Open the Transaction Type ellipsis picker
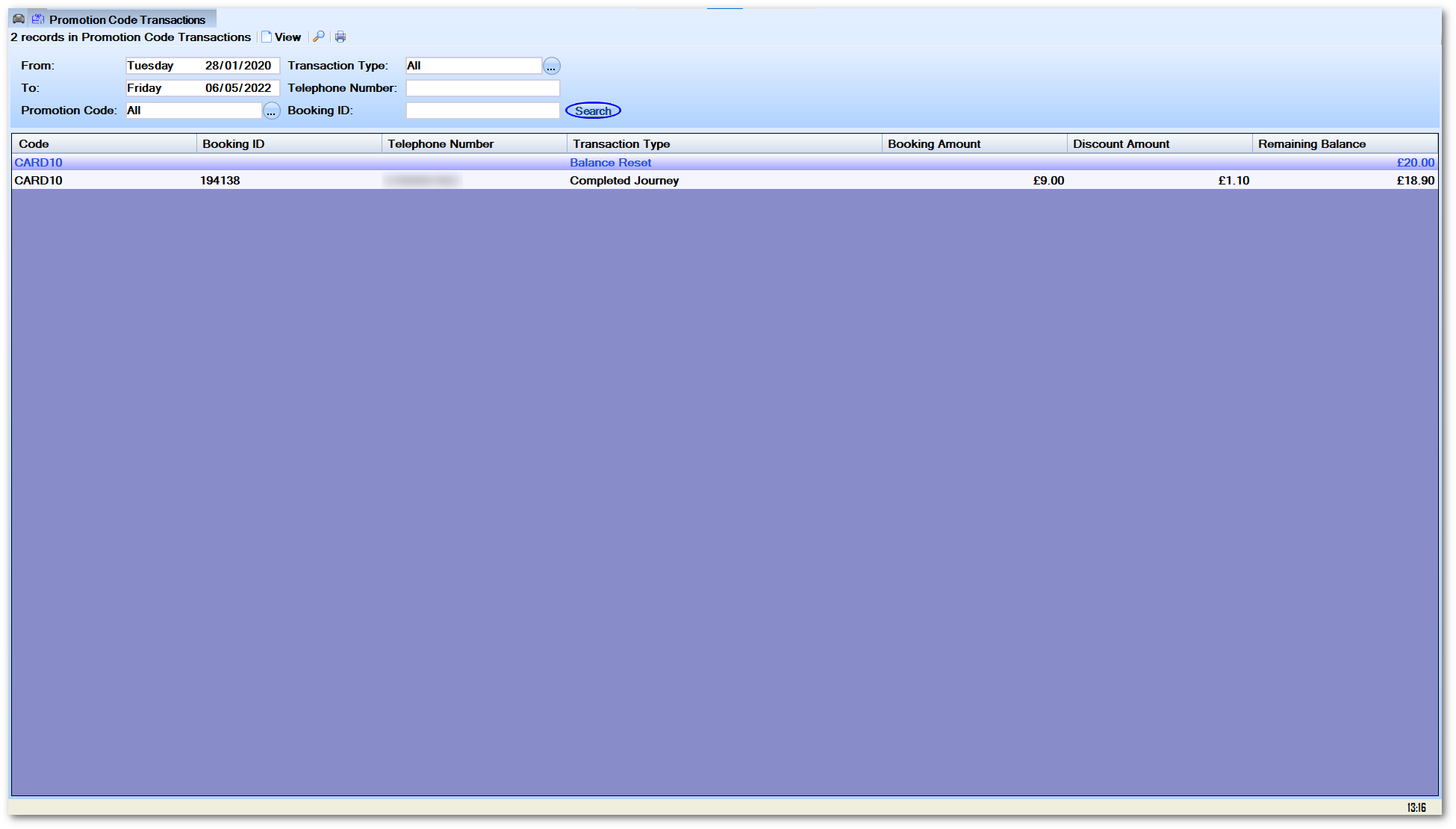1456x829 pixels. tap(552, 66)
